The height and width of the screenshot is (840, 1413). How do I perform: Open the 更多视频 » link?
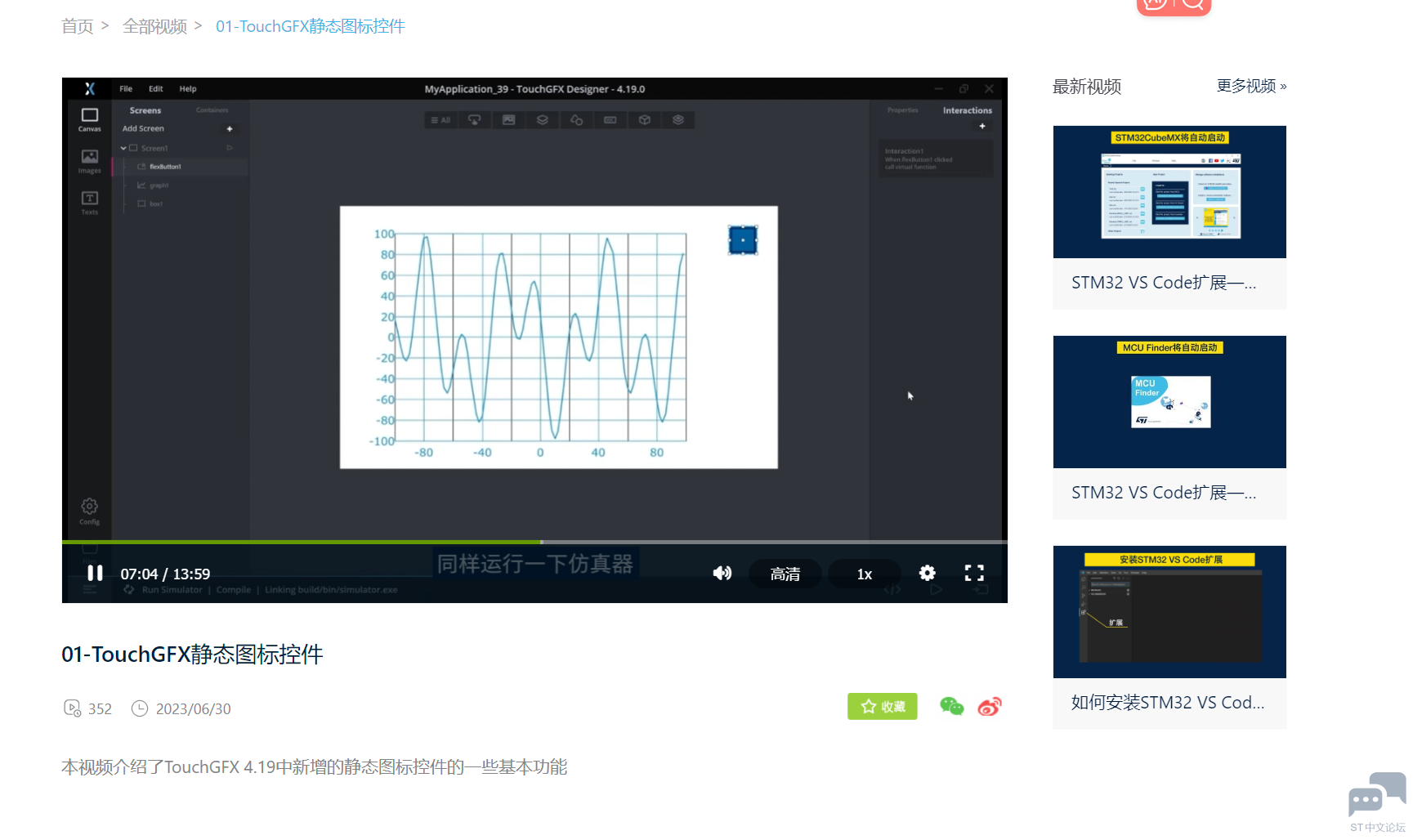point(1251,86)
